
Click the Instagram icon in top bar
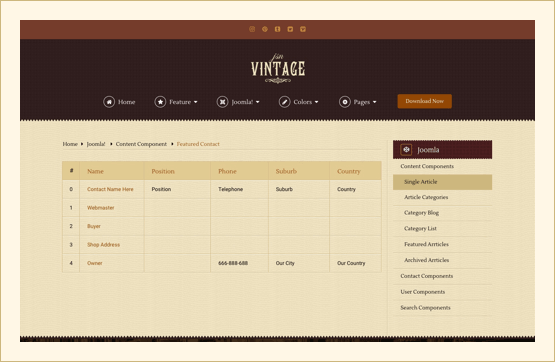point(252,29)
